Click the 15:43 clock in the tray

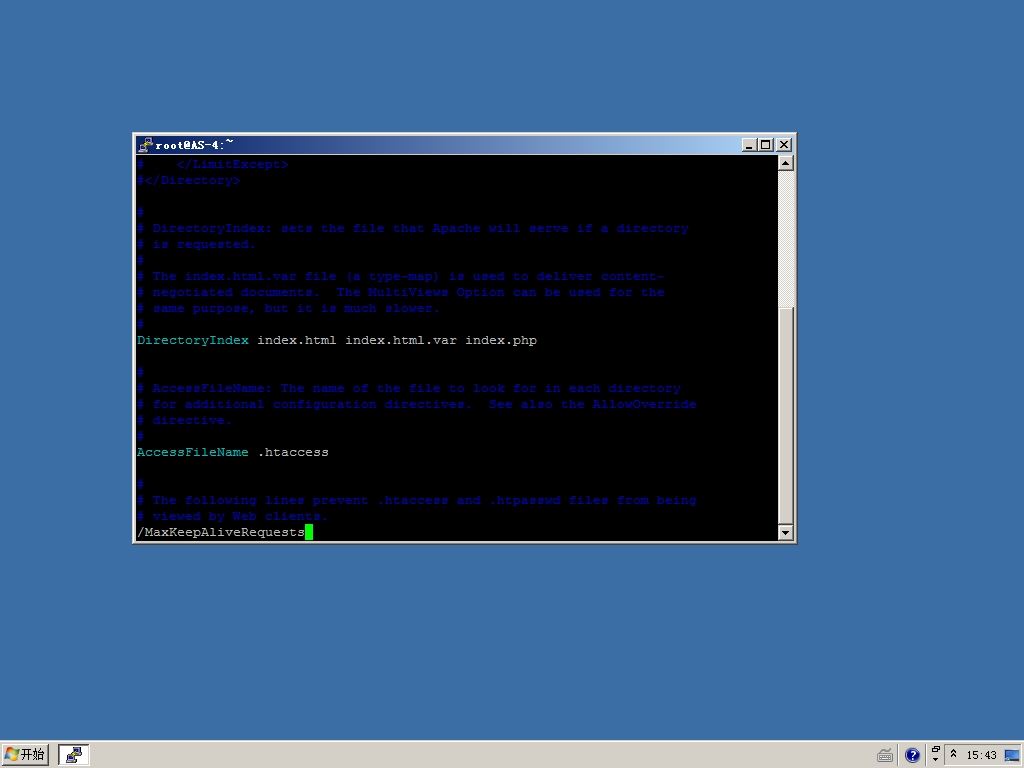981,756
